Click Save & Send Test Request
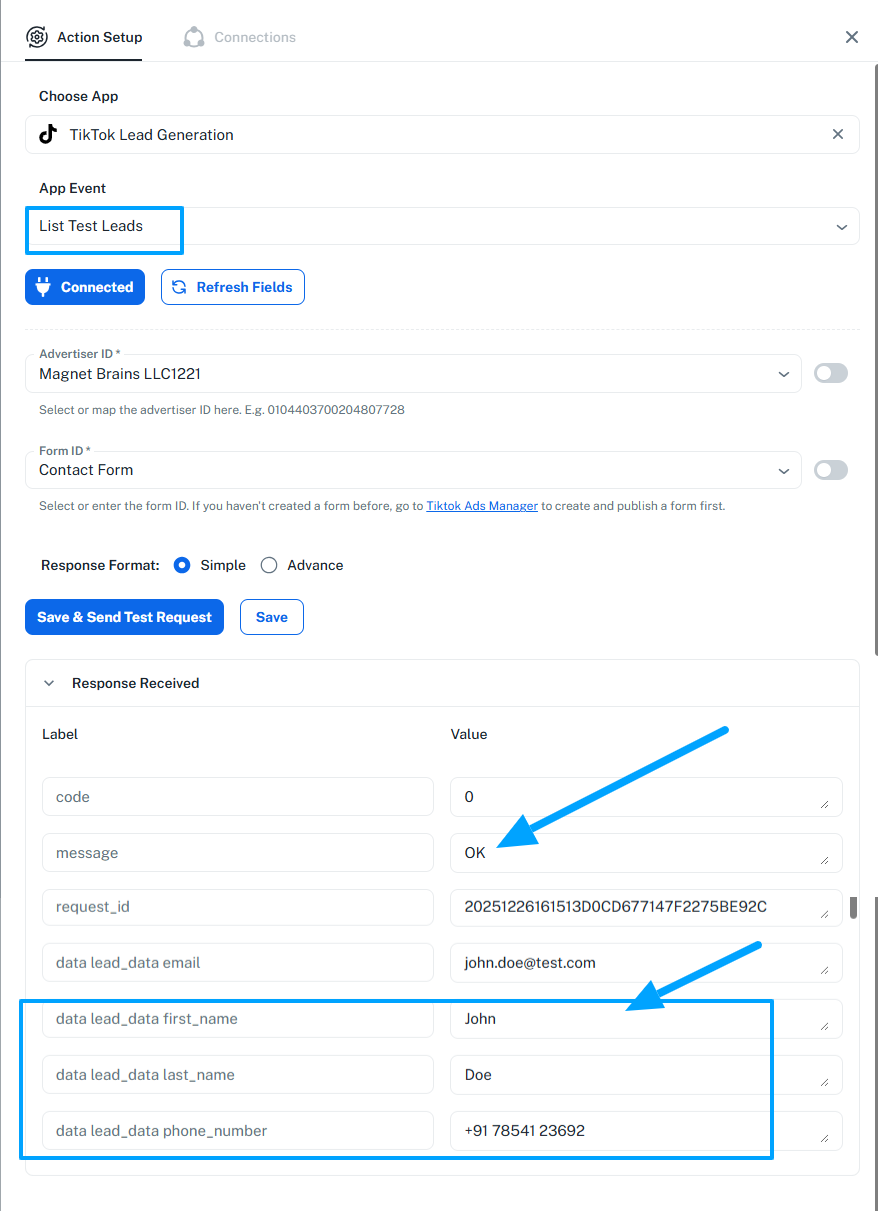Image resolution: width=878 pixels, height=1211 pixels. (x=124, y=617)
